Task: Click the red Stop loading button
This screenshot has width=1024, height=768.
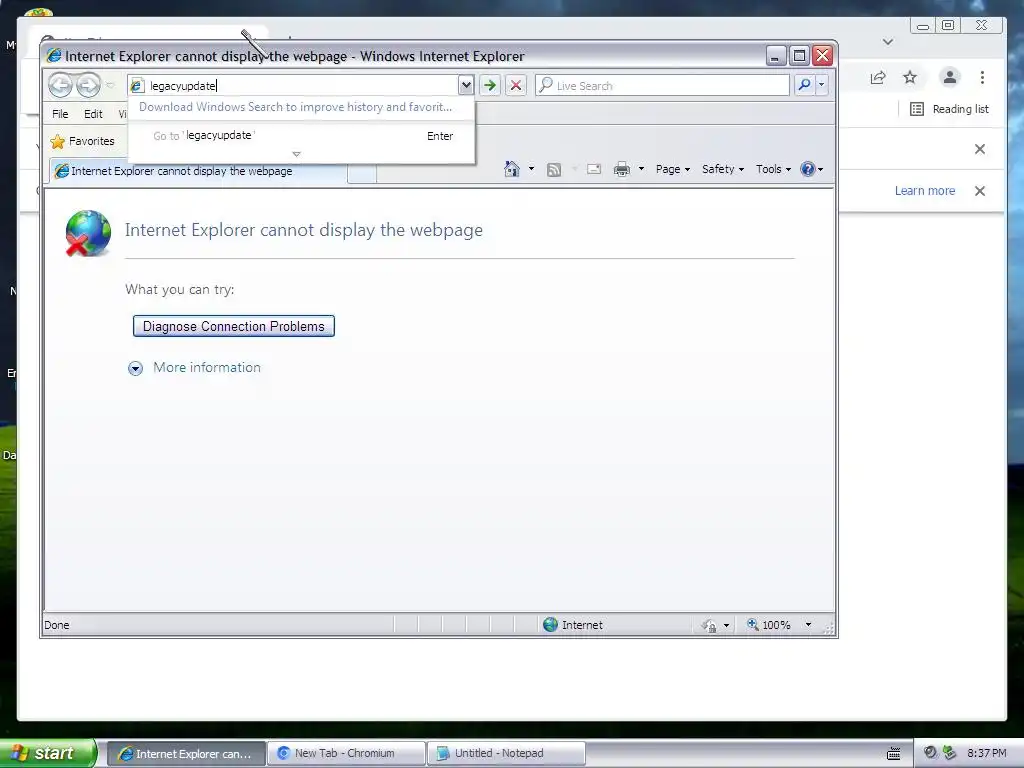Action: tap(516, 85)
